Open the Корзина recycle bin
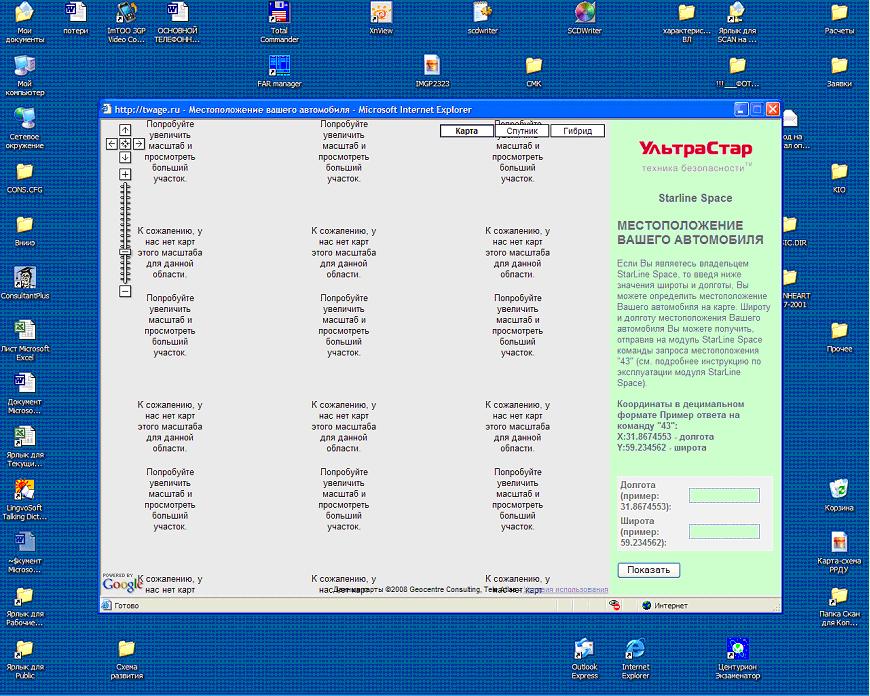870x696 pixels. click(839, 496)
